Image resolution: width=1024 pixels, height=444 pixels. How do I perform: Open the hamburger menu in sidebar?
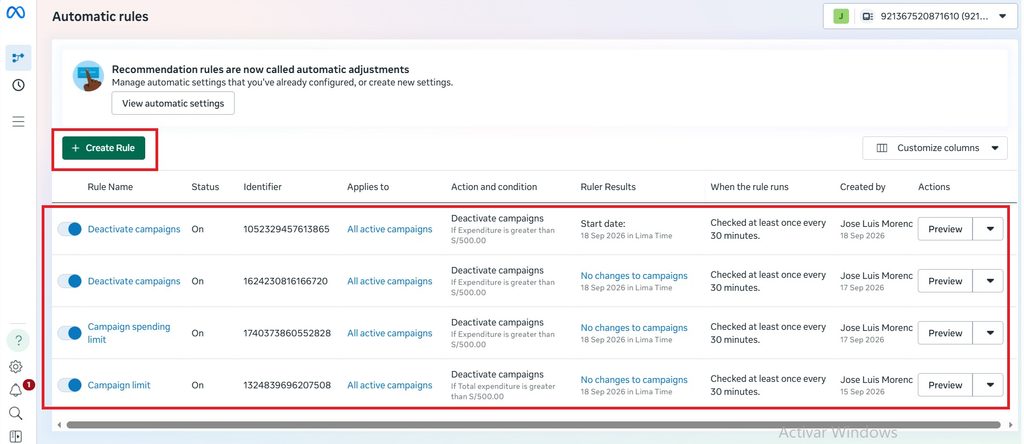tap(18, 121)
